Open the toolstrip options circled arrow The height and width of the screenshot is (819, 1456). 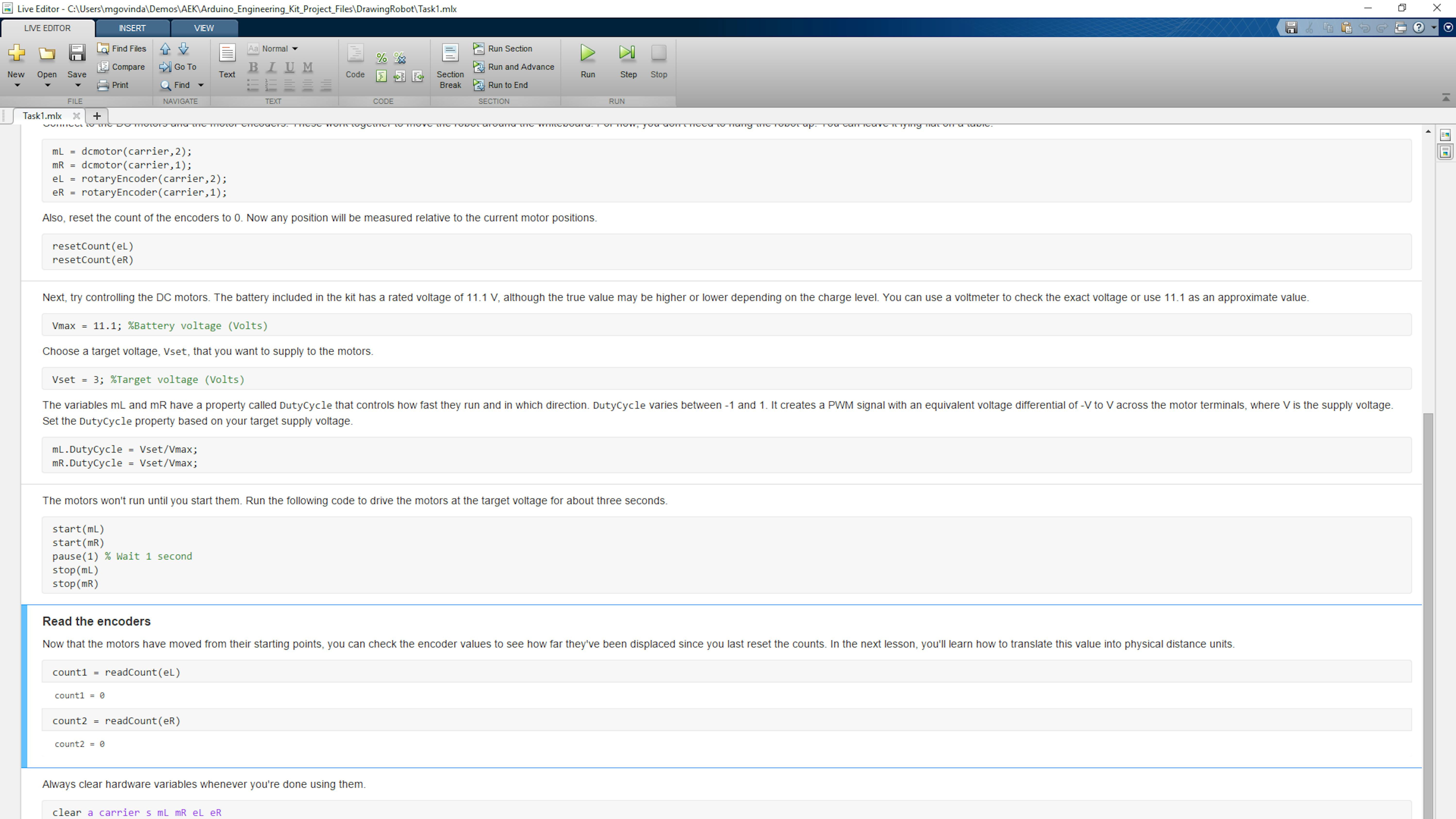pyautogui.click(x=1448, y=28)
